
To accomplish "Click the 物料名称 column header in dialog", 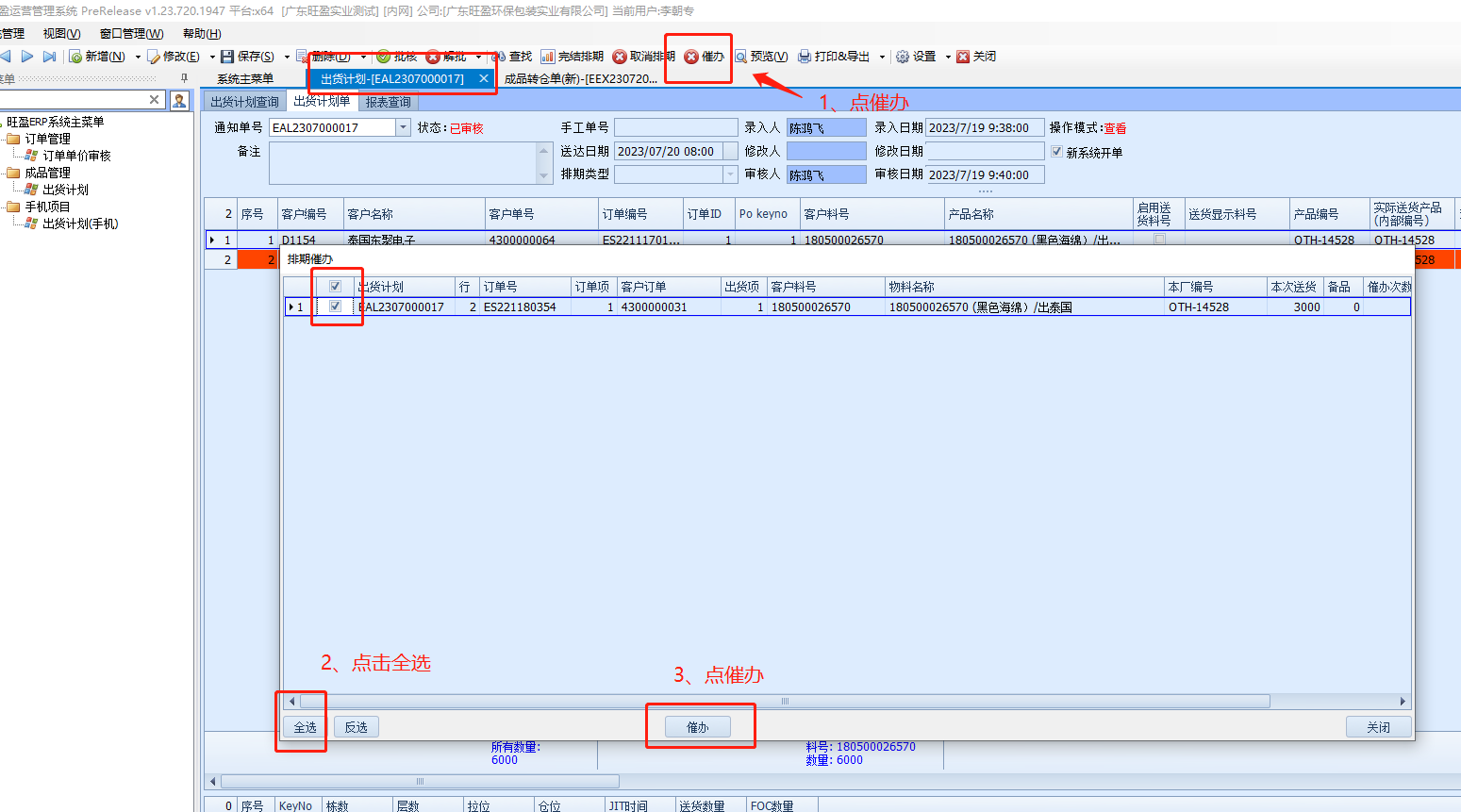I will [x=1024, y=287].
